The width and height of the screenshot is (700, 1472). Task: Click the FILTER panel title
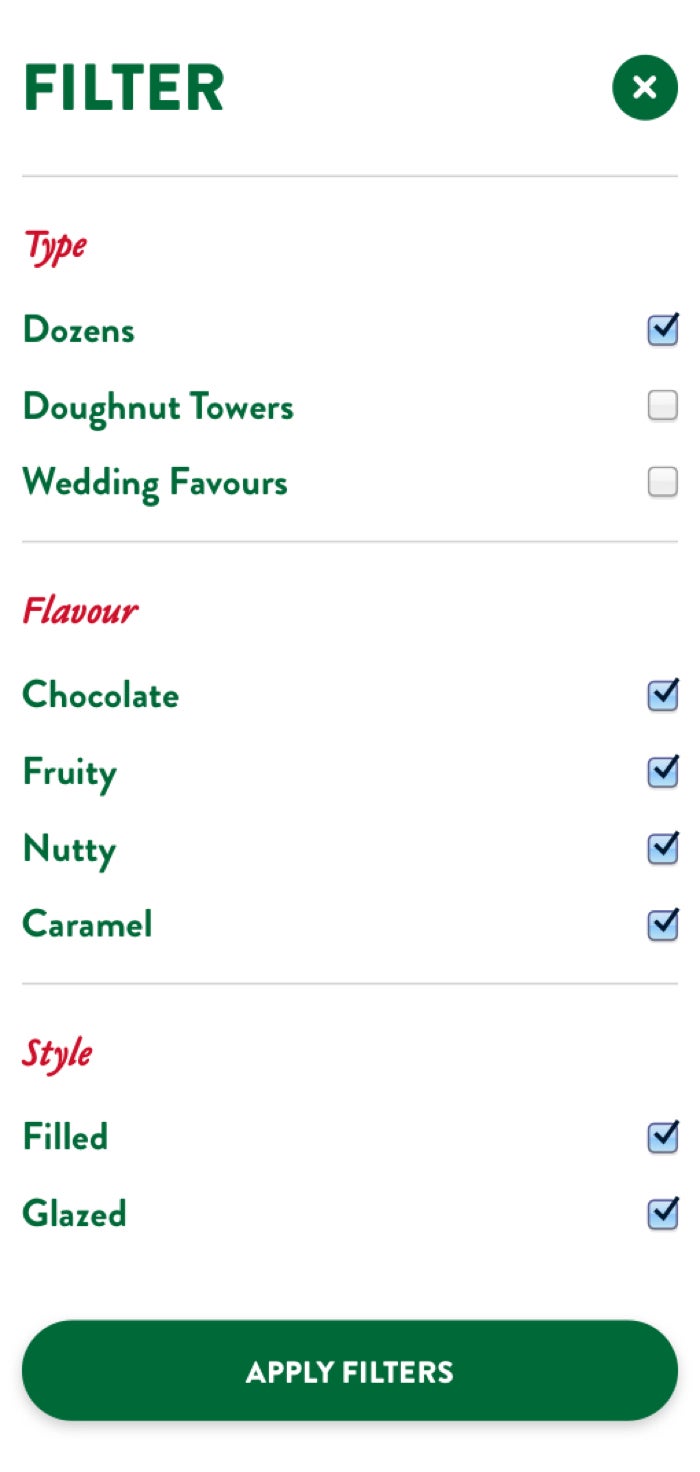123,87
